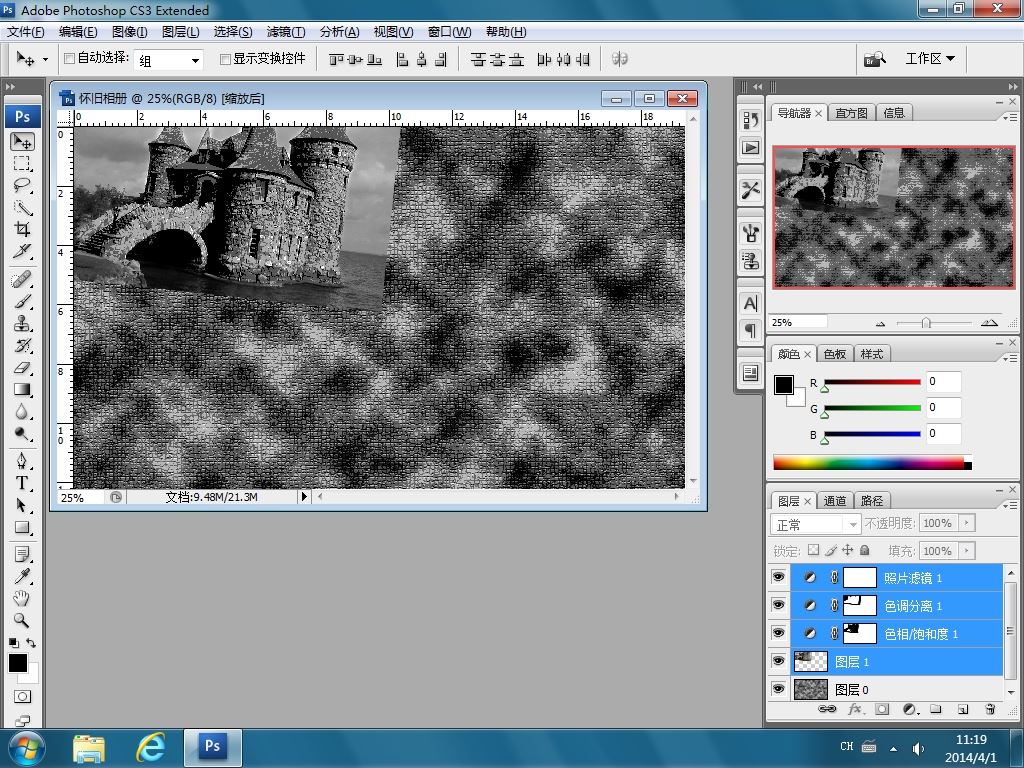Switch to the 通道 tab
1024x768 pixels.
tap(835, 501)
